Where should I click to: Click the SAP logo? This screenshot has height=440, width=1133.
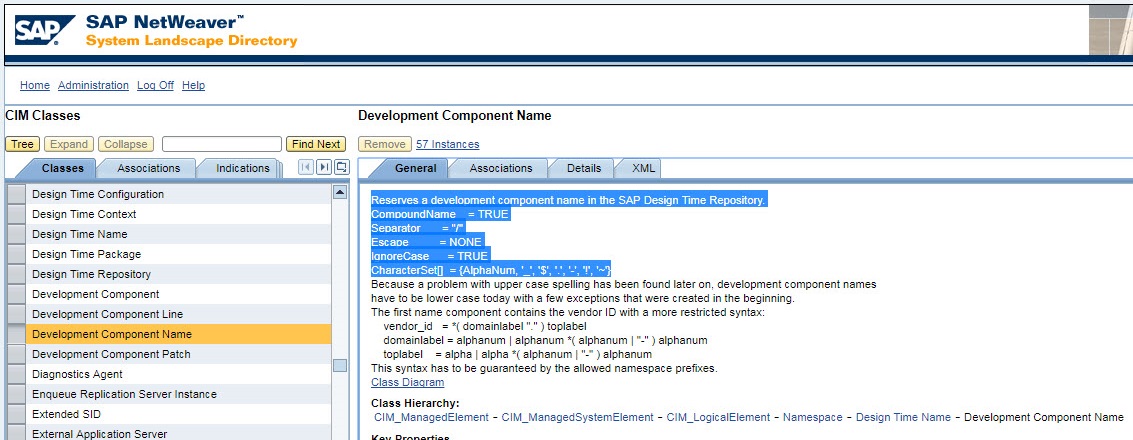click(45, 30)
